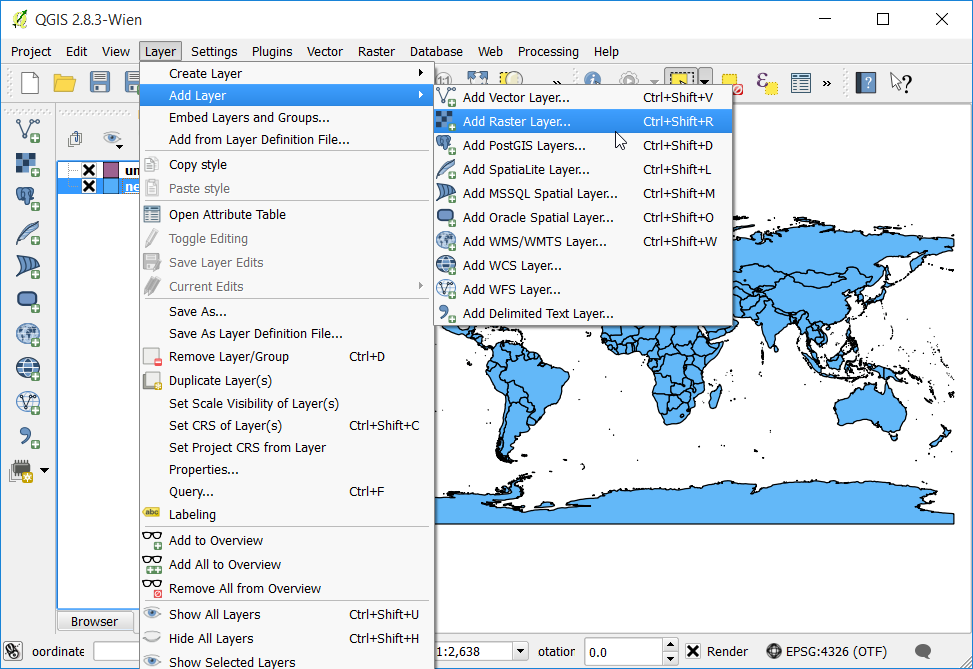Select Duplicate Layer(s) in the Layer menu
This screenshot has height=669, width=973.
(287, 380)
